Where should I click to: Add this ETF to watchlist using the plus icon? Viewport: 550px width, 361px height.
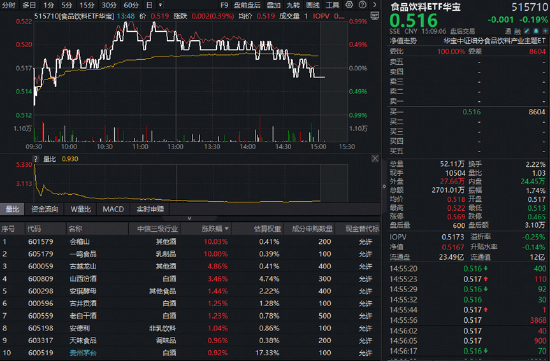(x=545, y=31)
